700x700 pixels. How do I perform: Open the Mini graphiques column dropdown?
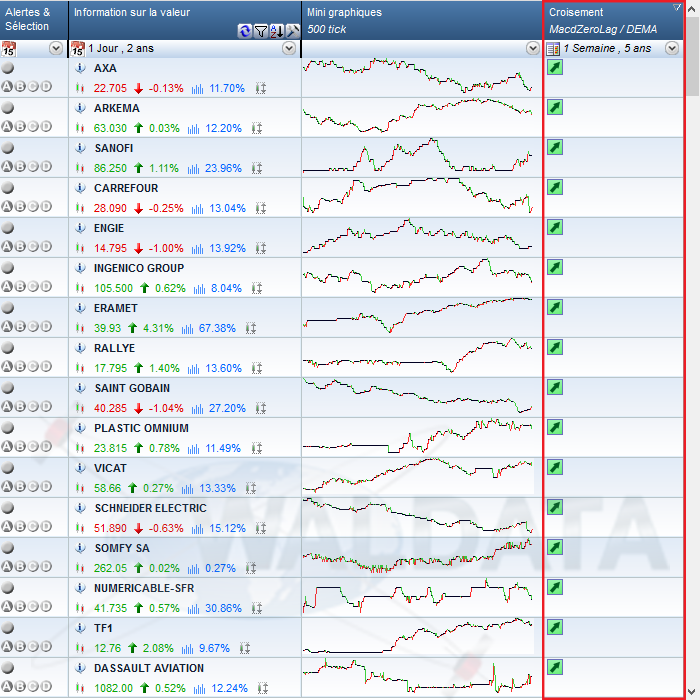(533, 48)
